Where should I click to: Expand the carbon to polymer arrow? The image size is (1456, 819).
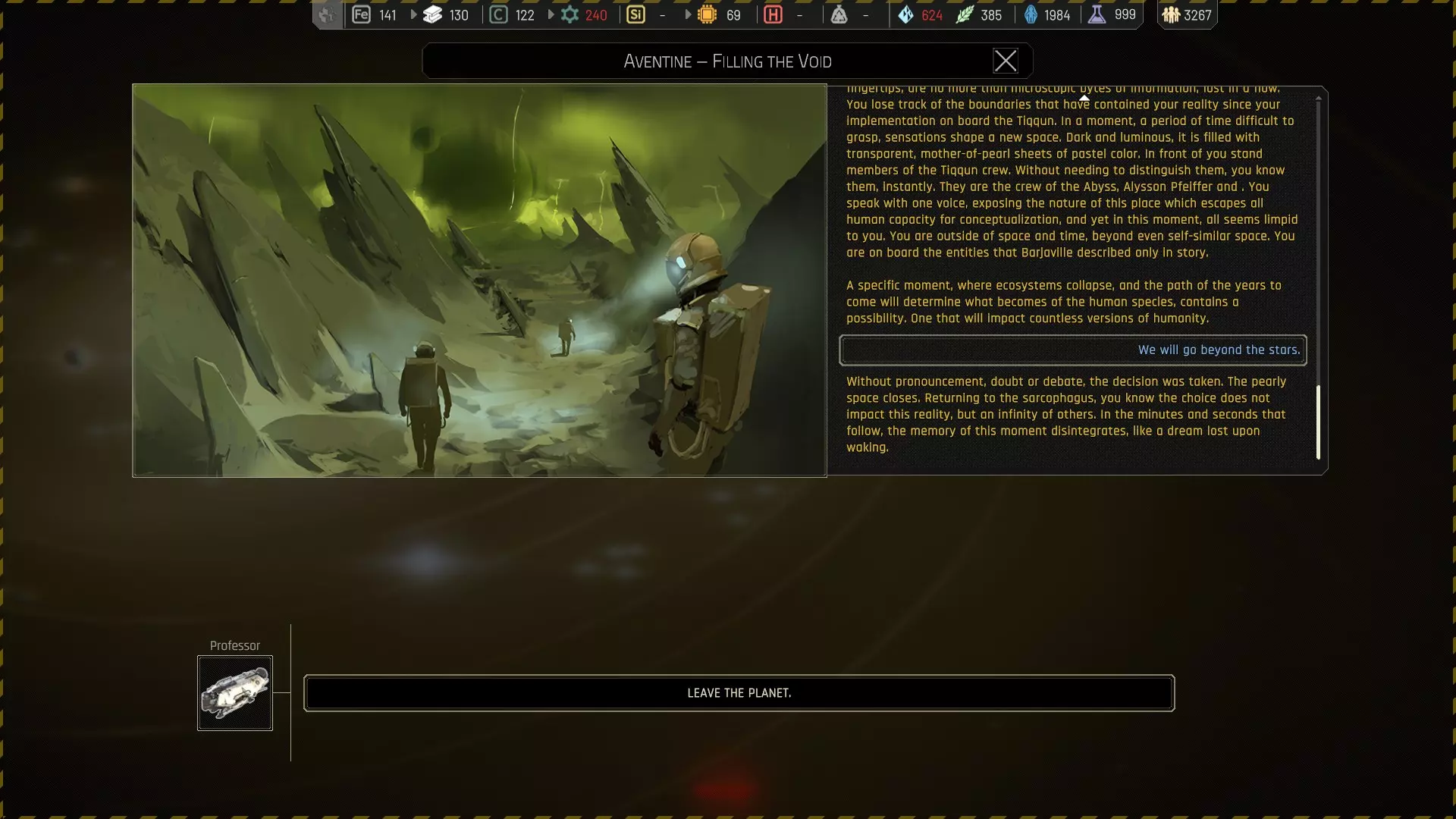[x=551, y=14]
